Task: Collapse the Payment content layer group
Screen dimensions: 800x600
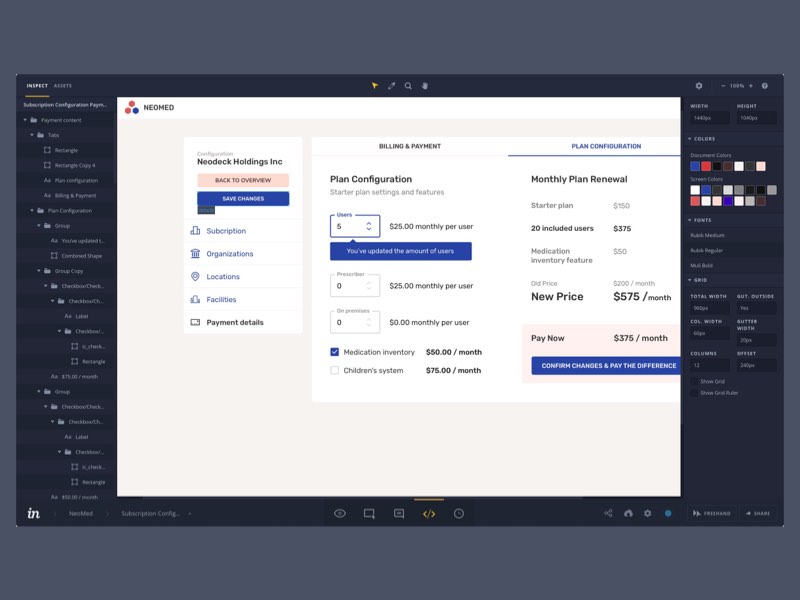Action: 25,120
